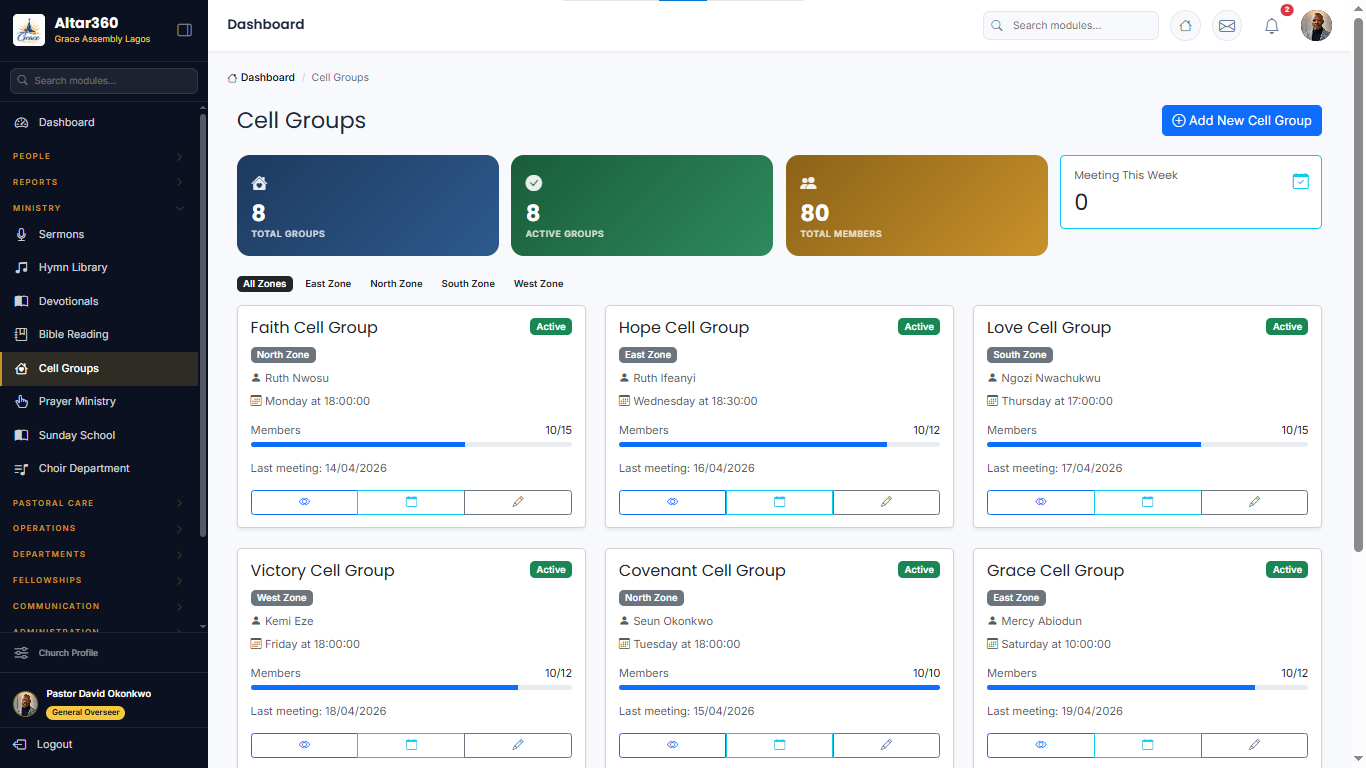This screenshot has height=768, width=1366.
Task: Click the home icon in top bar
Action: 1185,26
